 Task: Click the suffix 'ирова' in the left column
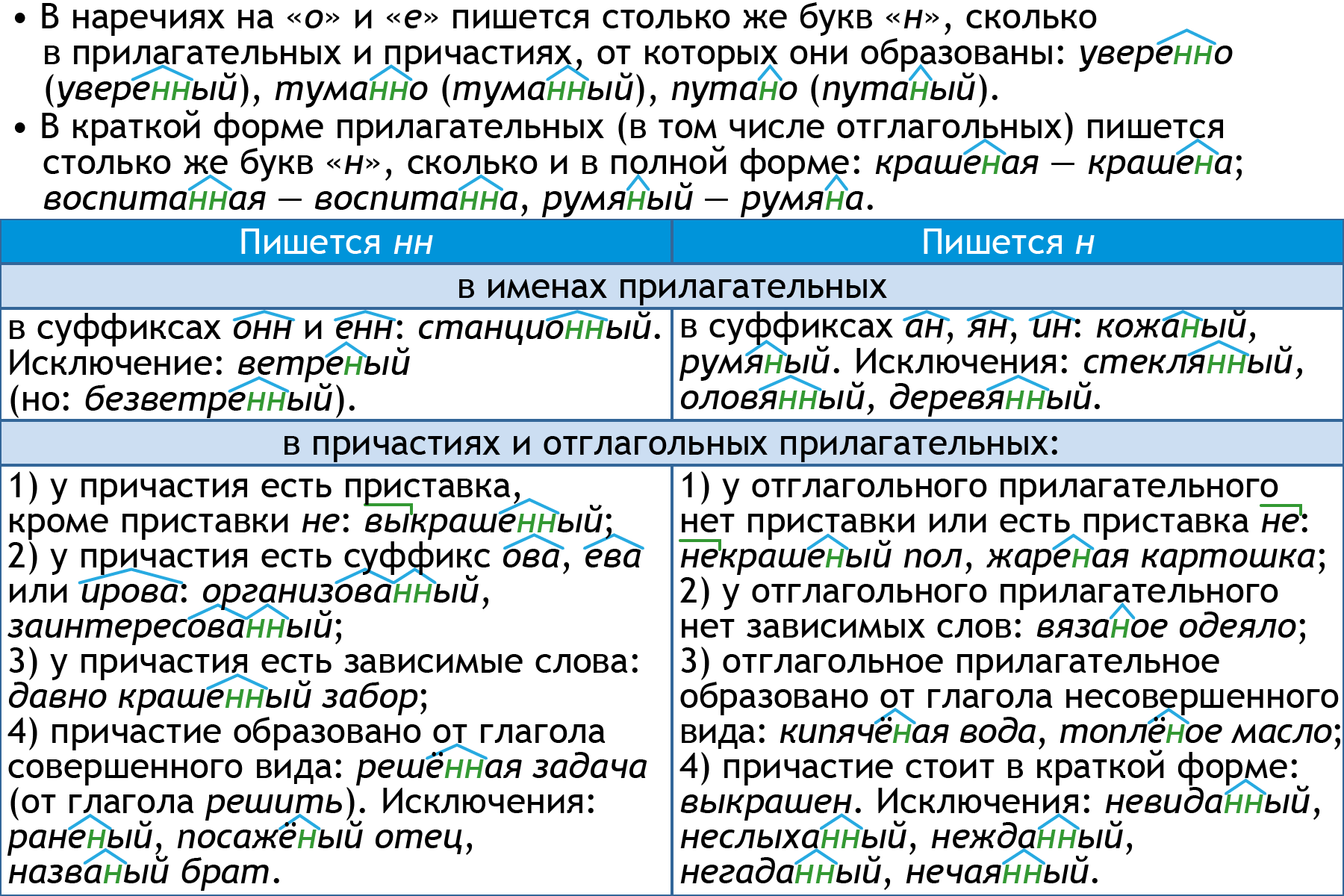[130, 592]
